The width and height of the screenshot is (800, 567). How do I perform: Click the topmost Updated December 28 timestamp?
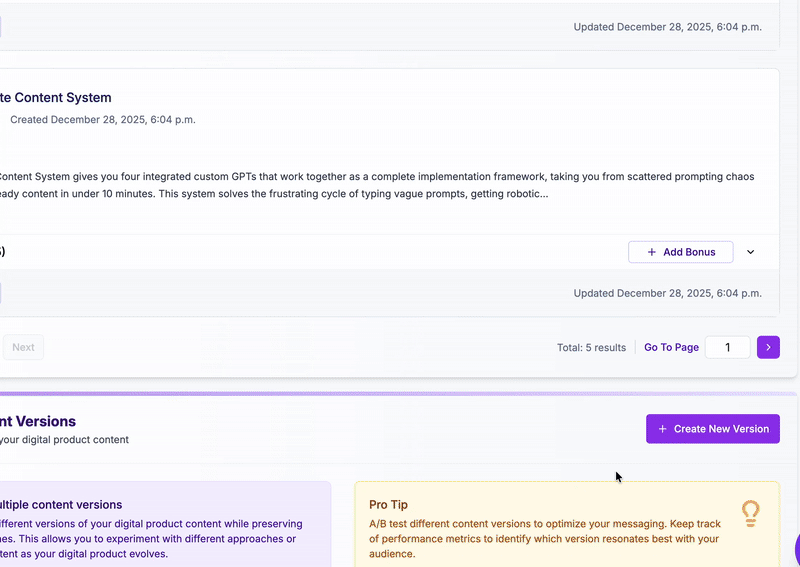point(667,27)
